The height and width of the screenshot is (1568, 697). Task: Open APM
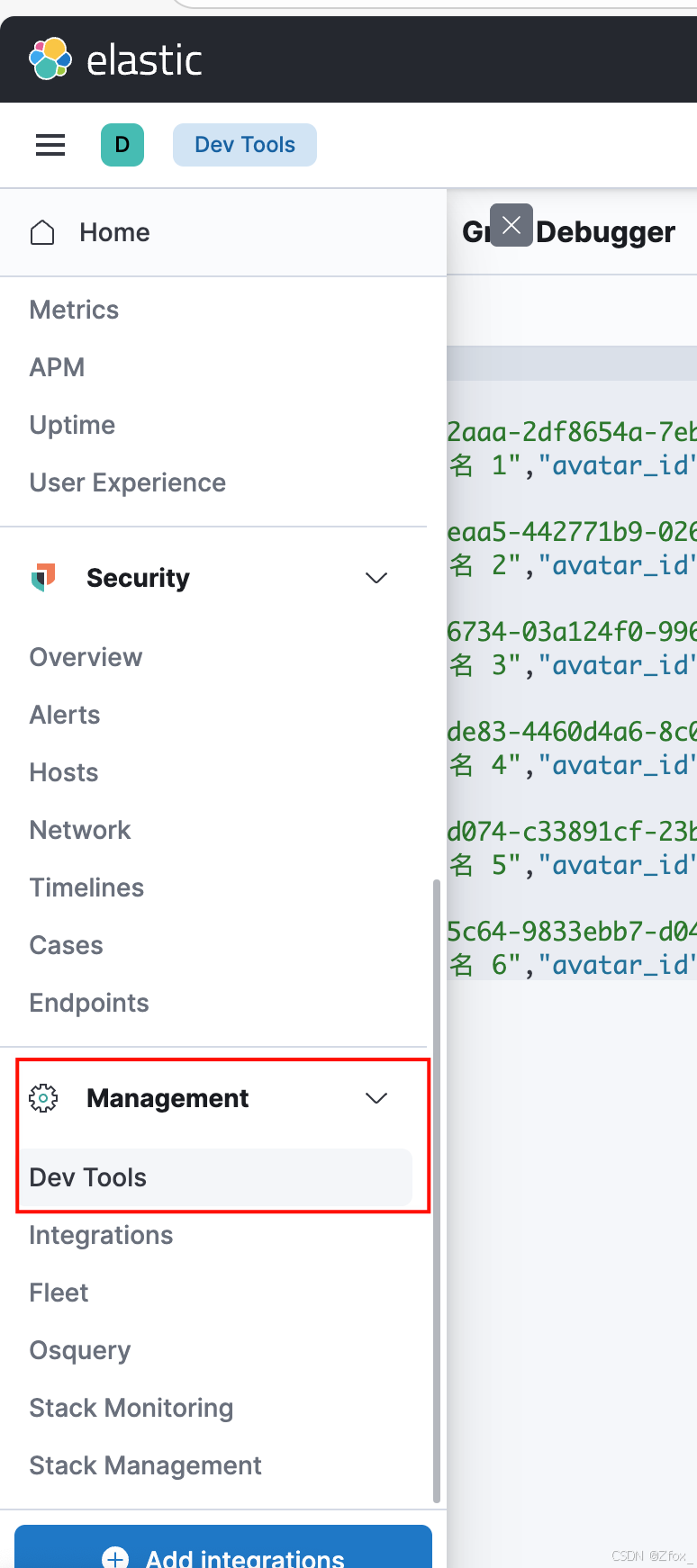click(57, 367)
